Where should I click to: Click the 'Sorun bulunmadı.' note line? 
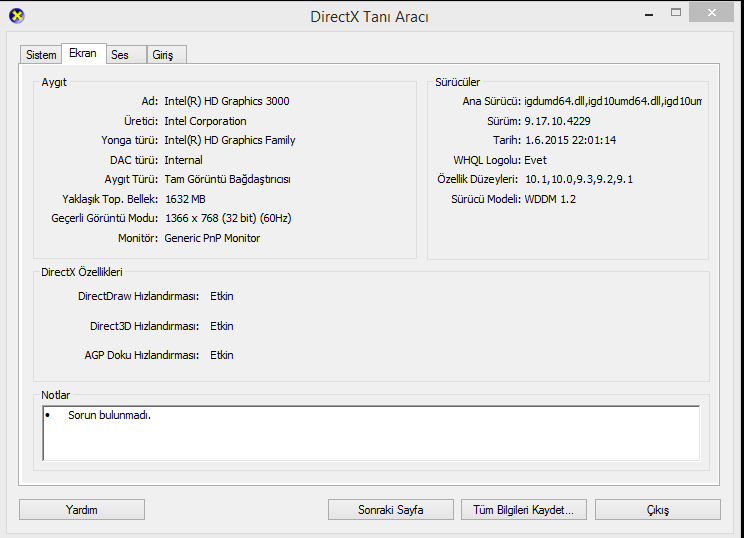[x=109, y=415]
